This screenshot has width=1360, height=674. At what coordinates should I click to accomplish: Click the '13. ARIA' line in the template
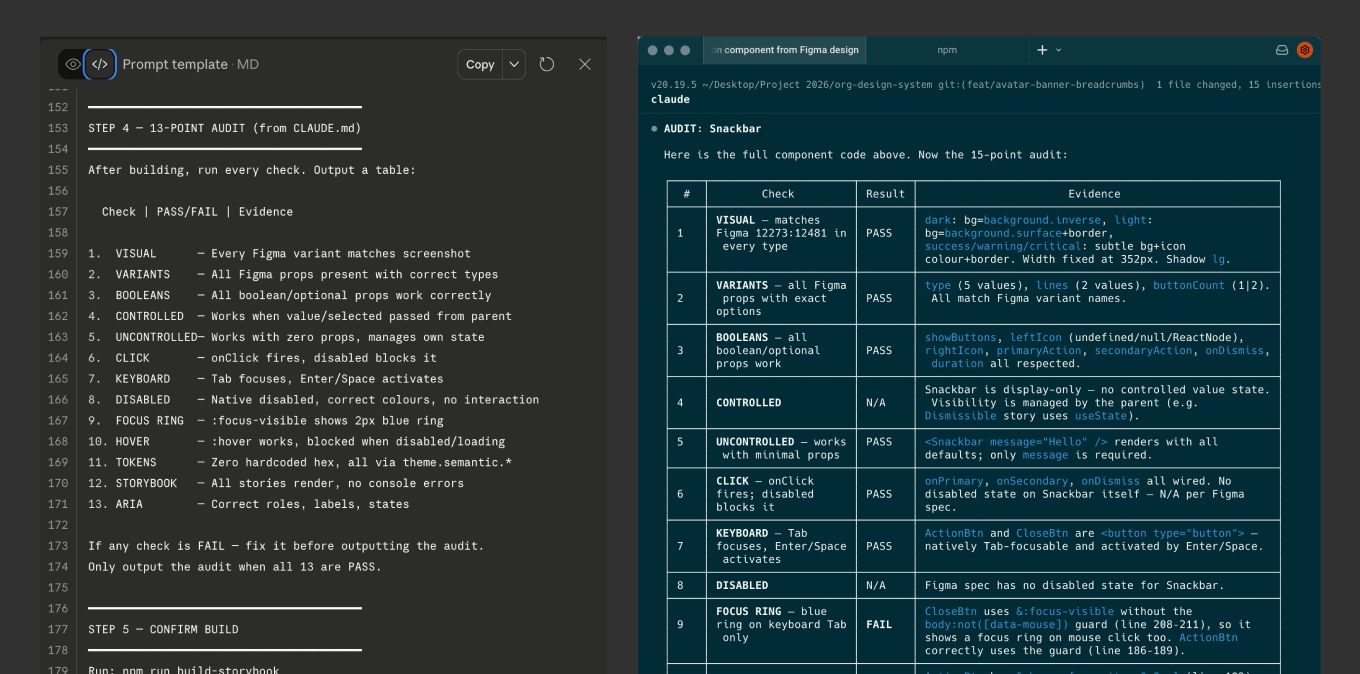click(x=249, y=505)
